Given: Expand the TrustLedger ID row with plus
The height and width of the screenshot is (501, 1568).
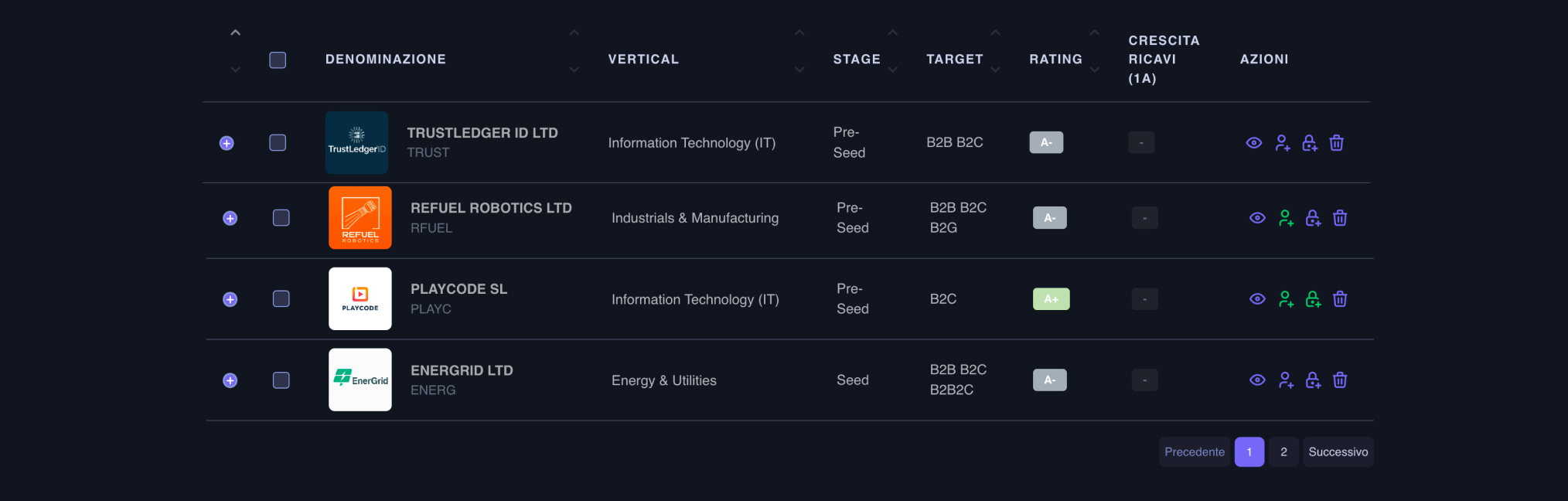Looking at the screenshot, I should pos(227,143).
